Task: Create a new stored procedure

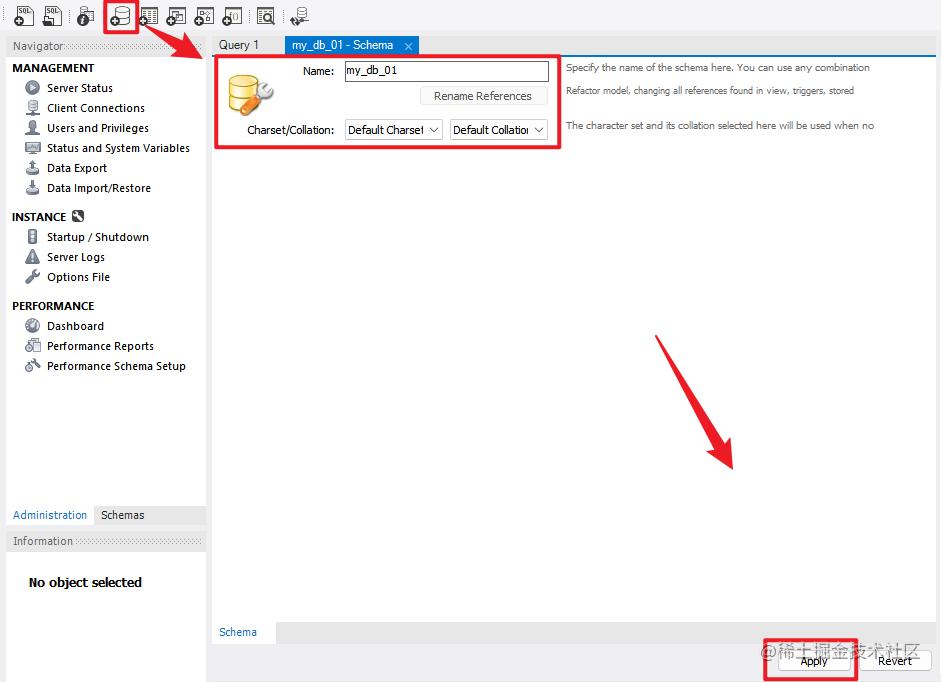Action: [203, 15]
